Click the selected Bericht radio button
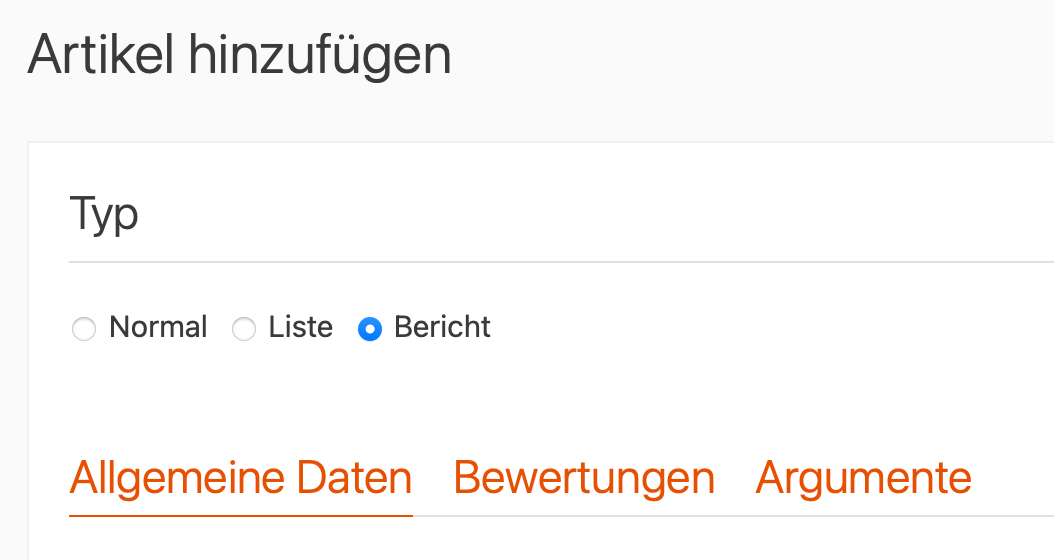The image size is (1054, 560). point(370,329)
